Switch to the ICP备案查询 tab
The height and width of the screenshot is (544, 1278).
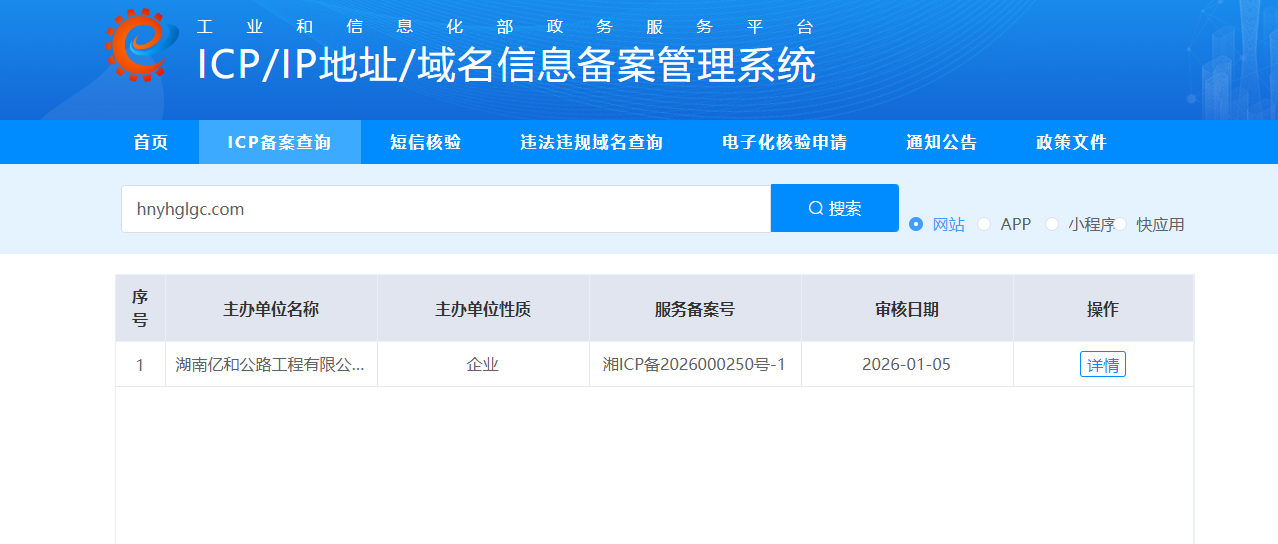click(279, 142)
